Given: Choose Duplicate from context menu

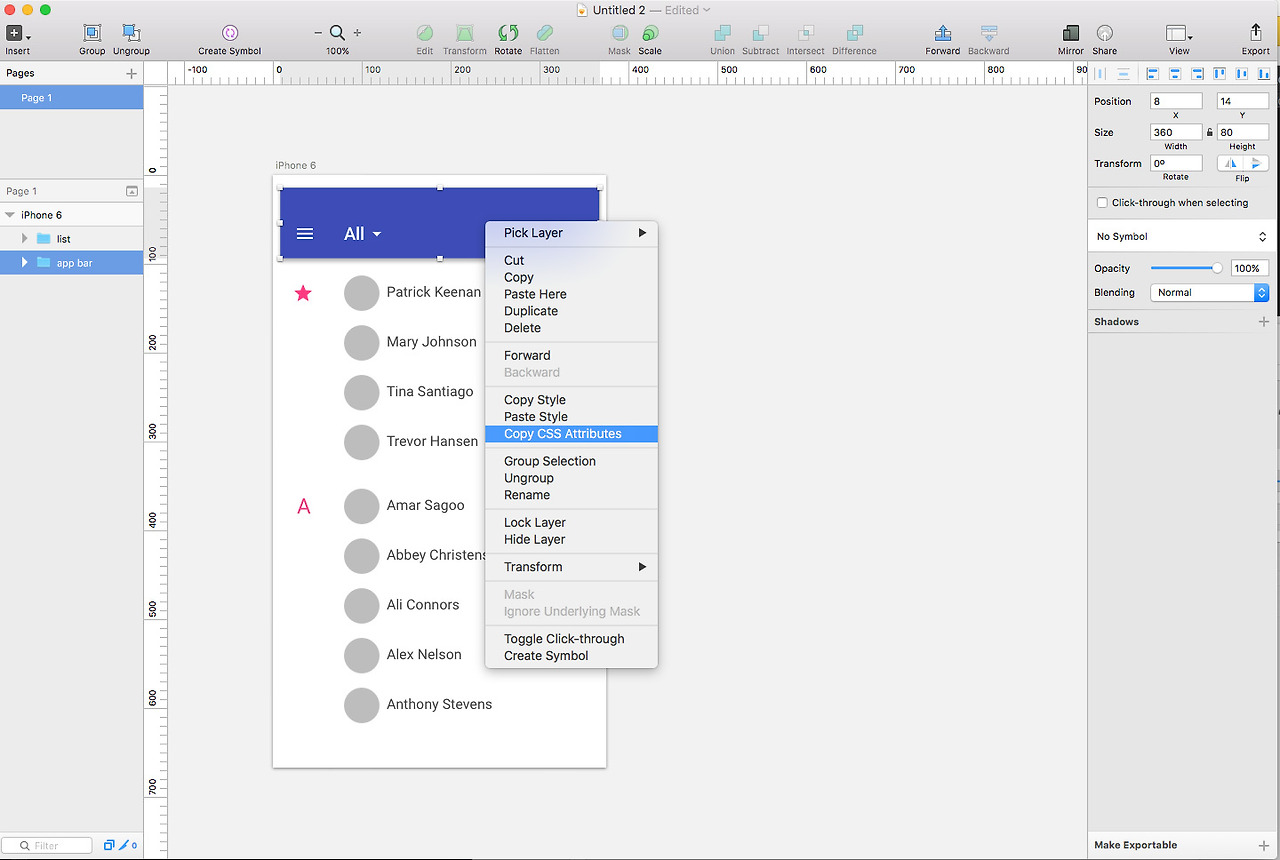Looking at the screenshot, I should coord(571,311).
